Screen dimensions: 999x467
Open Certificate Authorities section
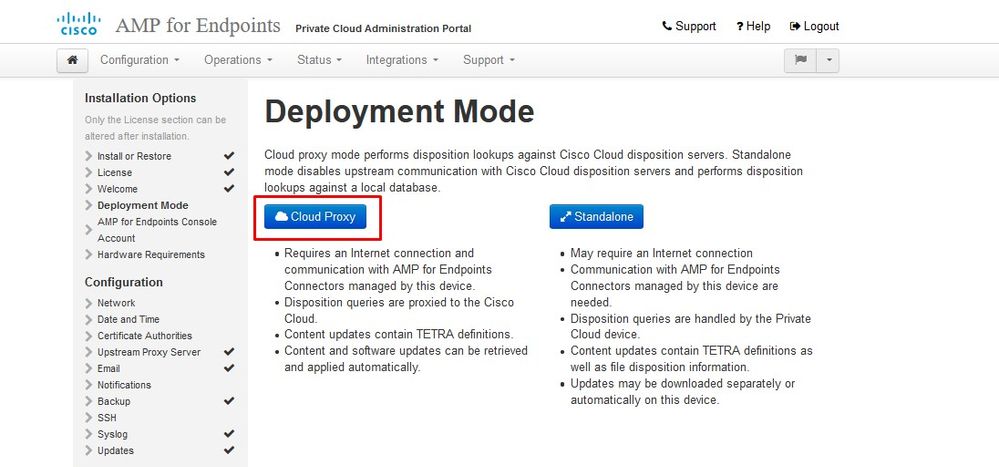coord(145,336)
